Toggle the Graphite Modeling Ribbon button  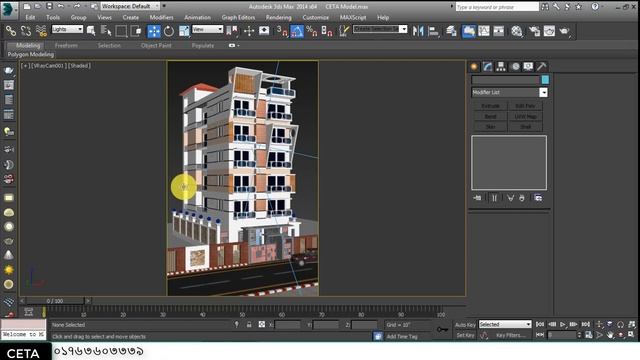(x=469, y=31)
